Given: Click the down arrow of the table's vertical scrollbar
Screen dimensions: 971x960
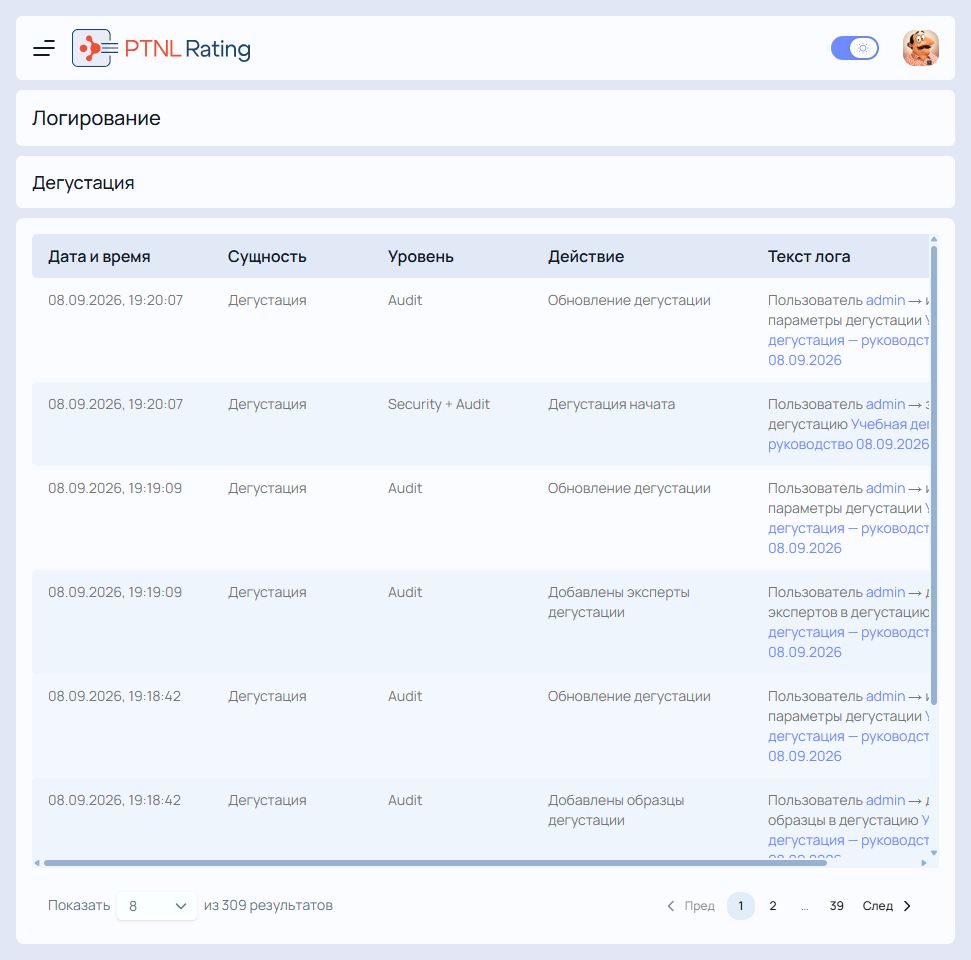Looking at the screenshot, I should tap(934, 853).
